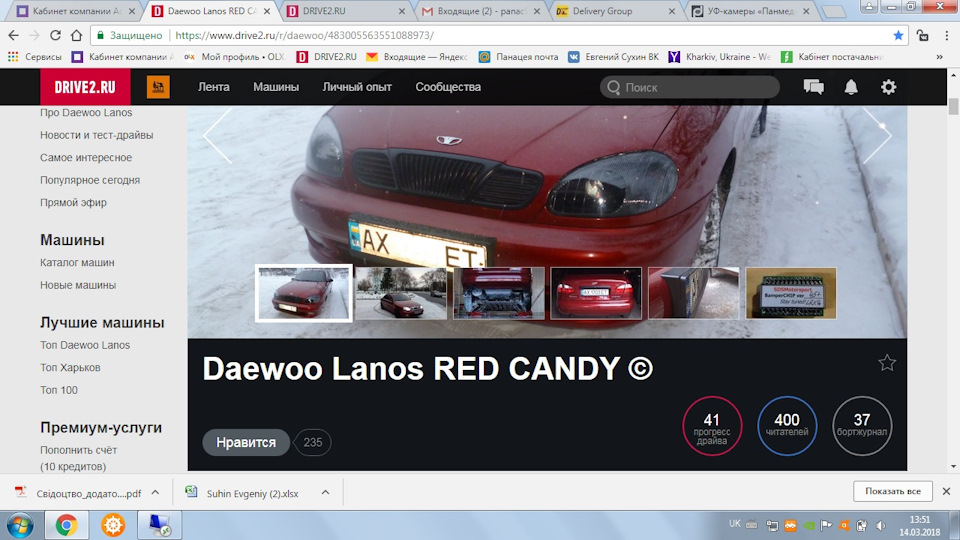Select the rear view car thumbnail
The height and width of the screenshot is (540, 960).
point(596,293)
